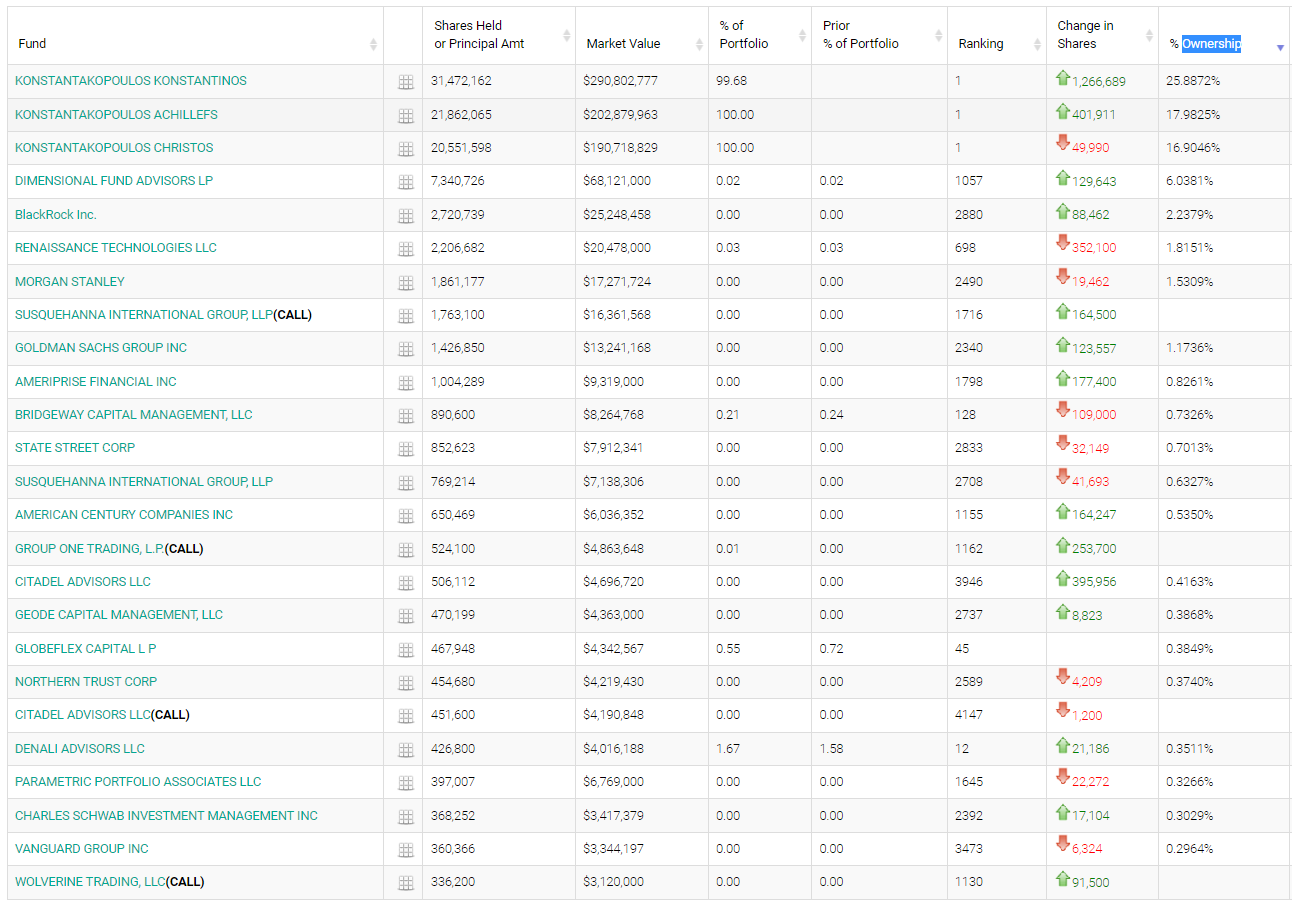Sort by Prior % of Portfolio column

(x=938, y=35)
